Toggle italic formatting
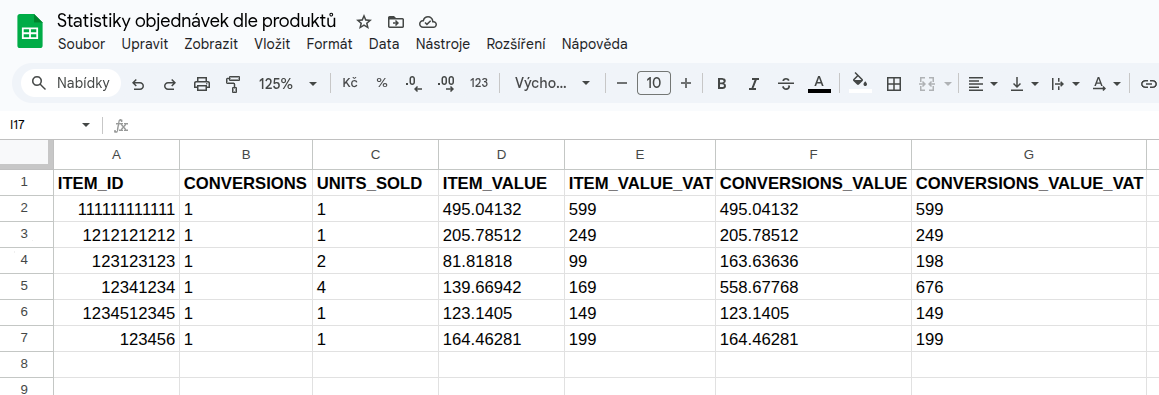This screenshot has width=1159, height=395. 754,84
